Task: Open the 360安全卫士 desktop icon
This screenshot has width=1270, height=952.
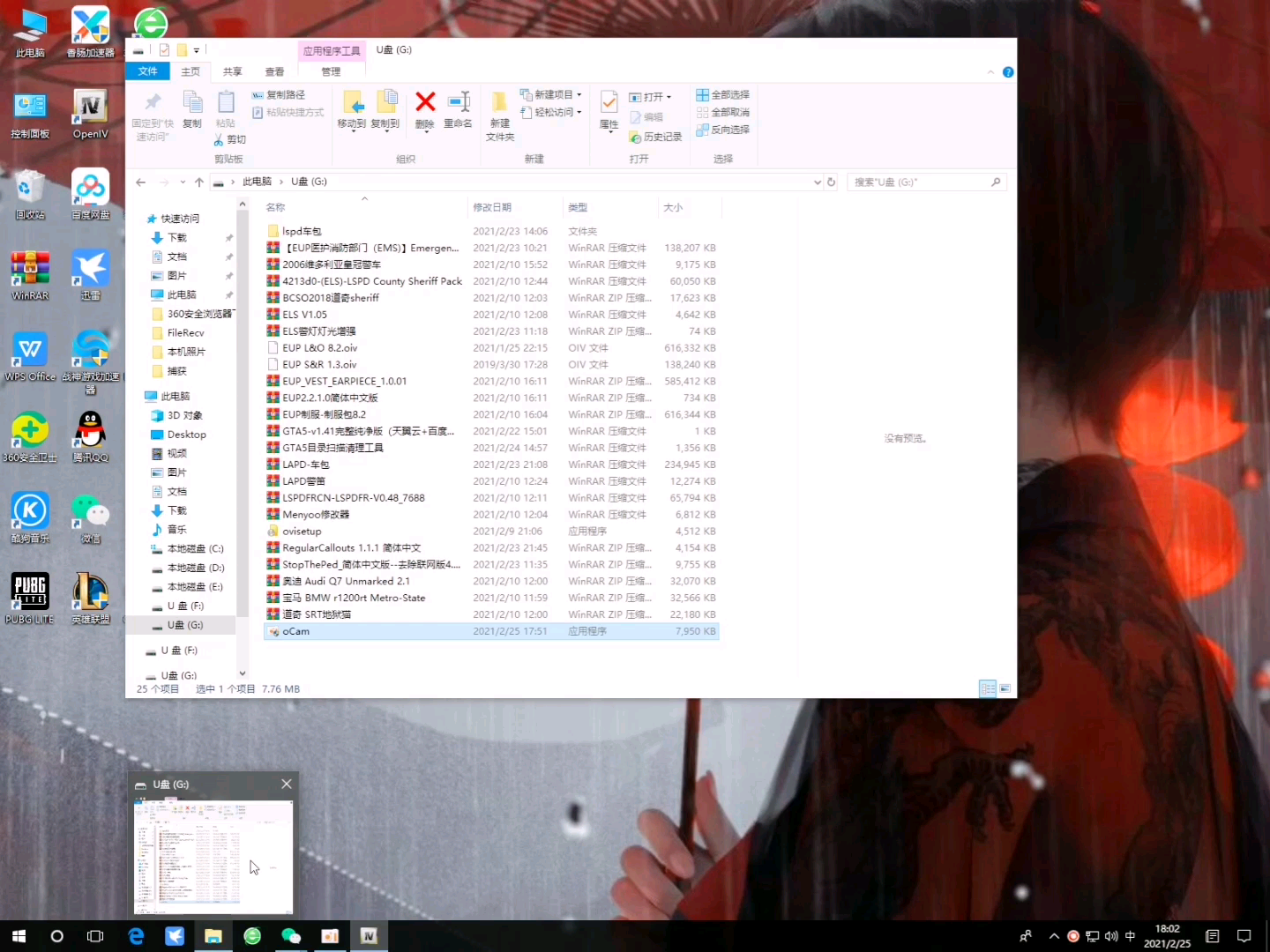Action: (x=30, y=437)
